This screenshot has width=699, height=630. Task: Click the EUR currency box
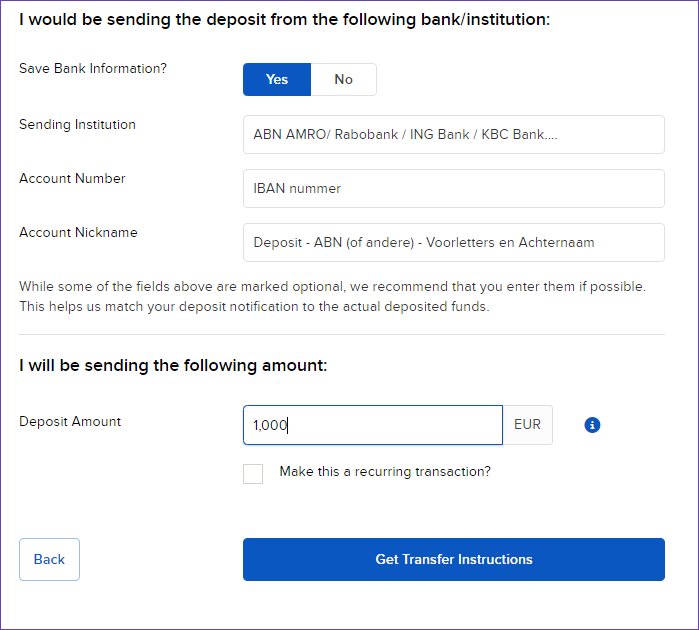click(x=528, y=425)
